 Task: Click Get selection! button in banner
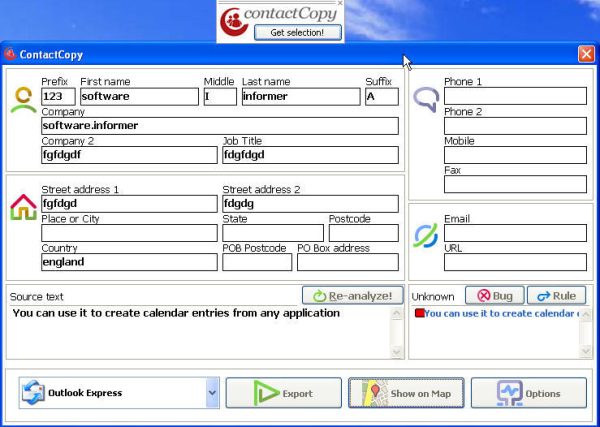point(298,32)
